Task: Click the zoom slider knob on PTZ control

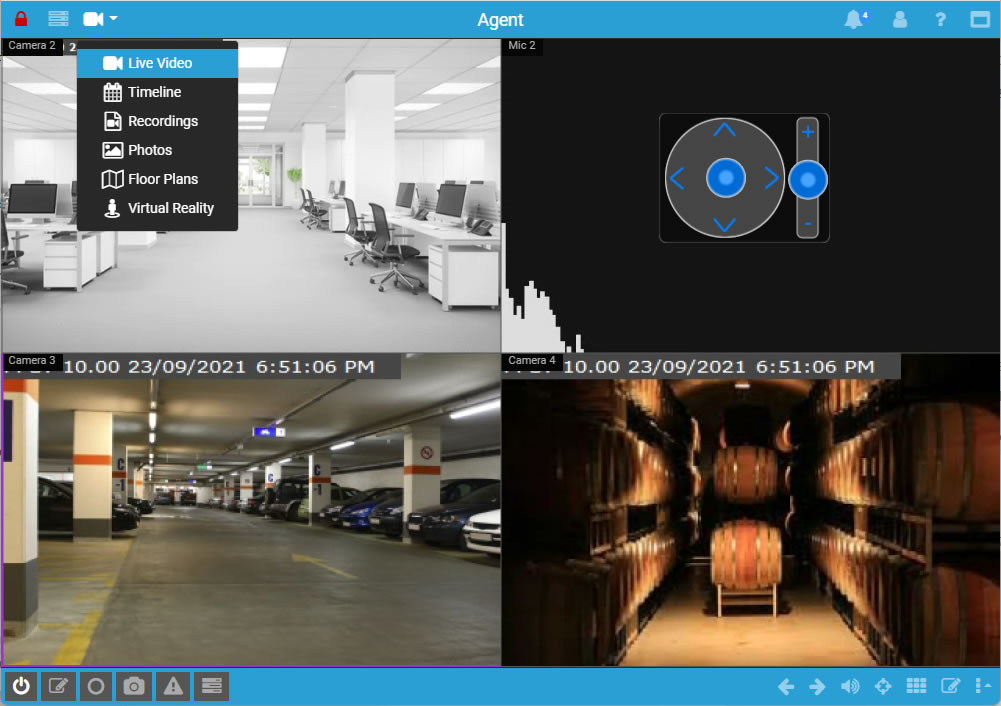Action: tap(808, 179)
